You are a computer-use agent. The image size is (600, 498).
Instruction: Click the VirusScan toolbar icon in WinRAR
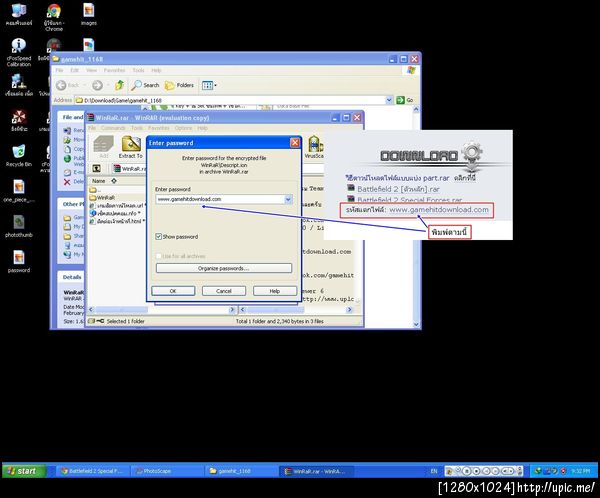[315, 147]
